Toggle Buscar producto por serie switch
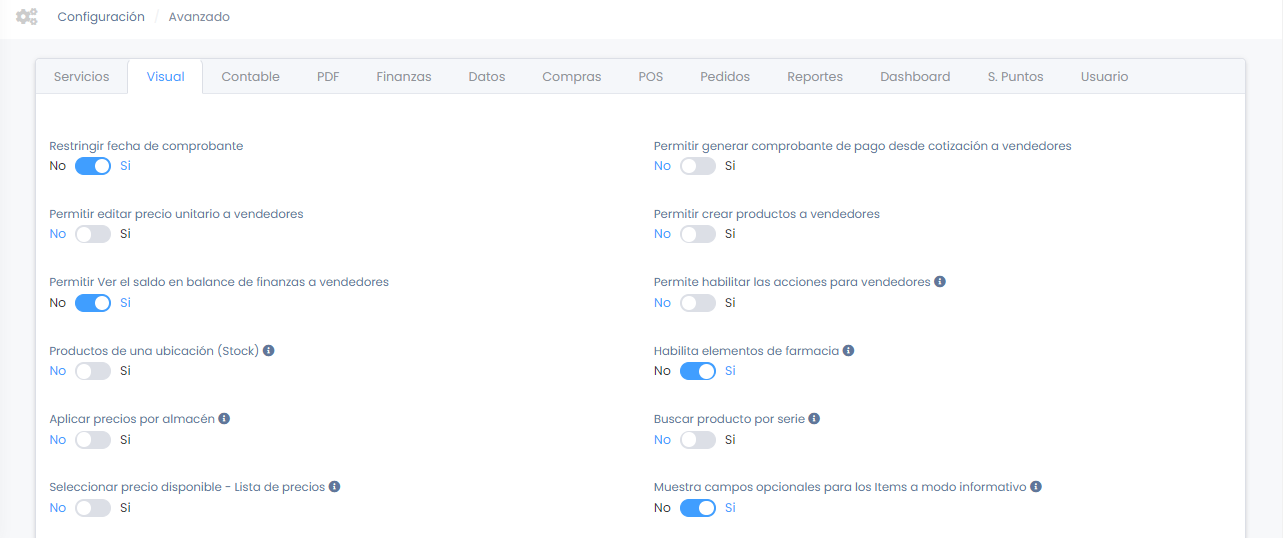Image resolution: width=1283 pixels, height=538 pixels. [697, 440]
